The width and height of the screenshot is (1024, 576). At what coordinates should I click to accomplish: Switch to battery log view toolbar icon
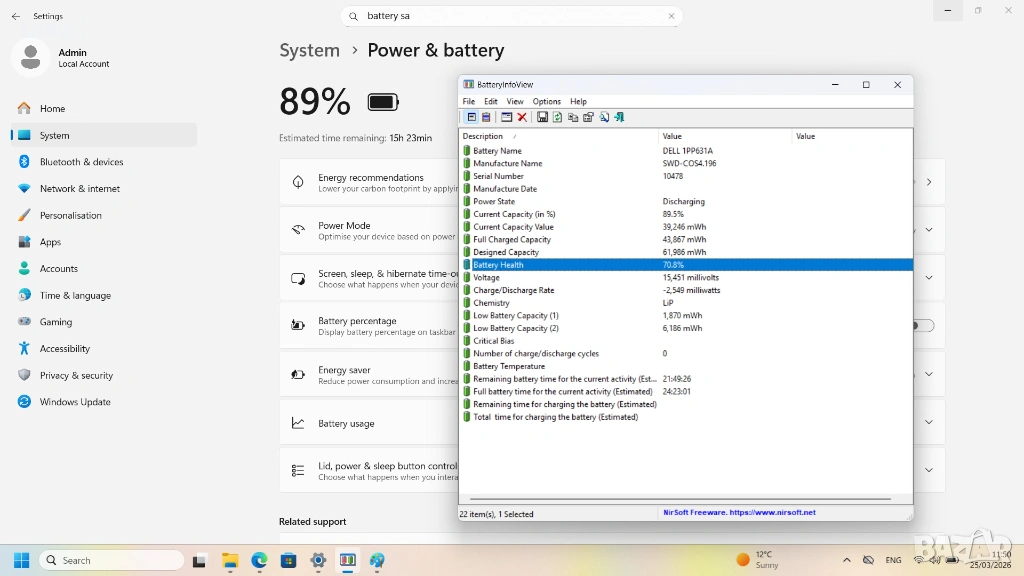tap(486, 117)
